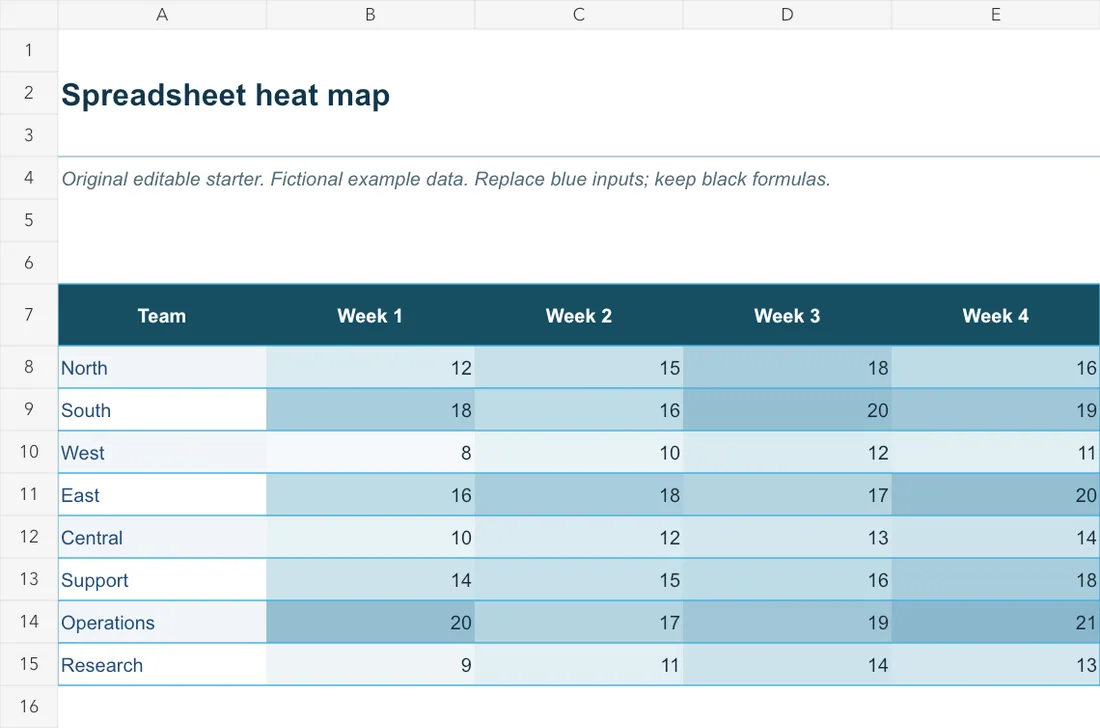Viewport: 1100px width, 728px height.
Task: Select the column D header
Action: (787, 15)
